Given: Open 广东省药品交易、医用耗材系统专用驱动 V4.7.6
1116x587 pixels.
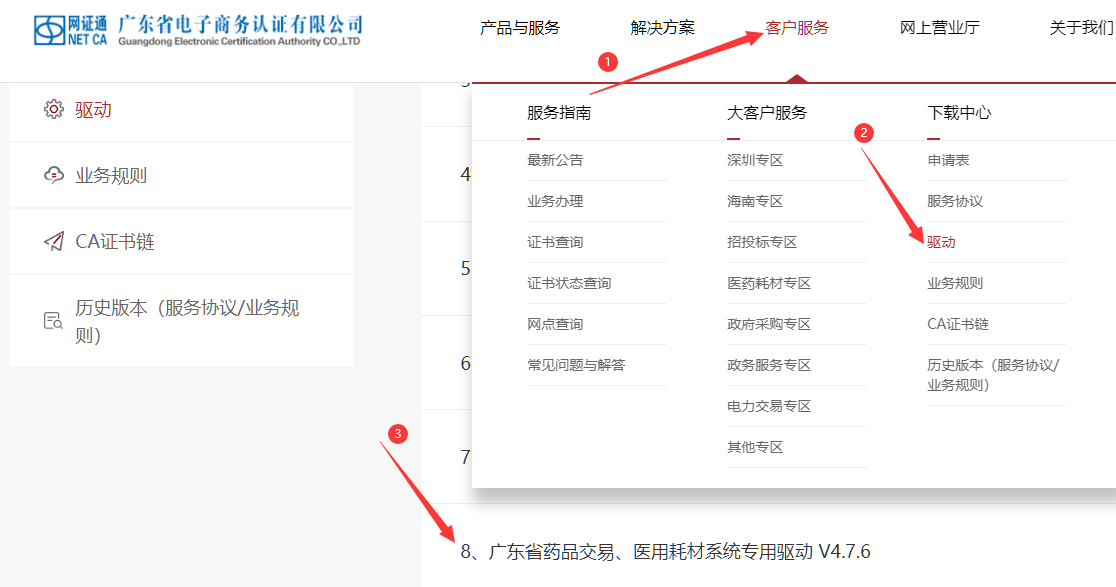Looking at the screenshot, I should (665, 552).
